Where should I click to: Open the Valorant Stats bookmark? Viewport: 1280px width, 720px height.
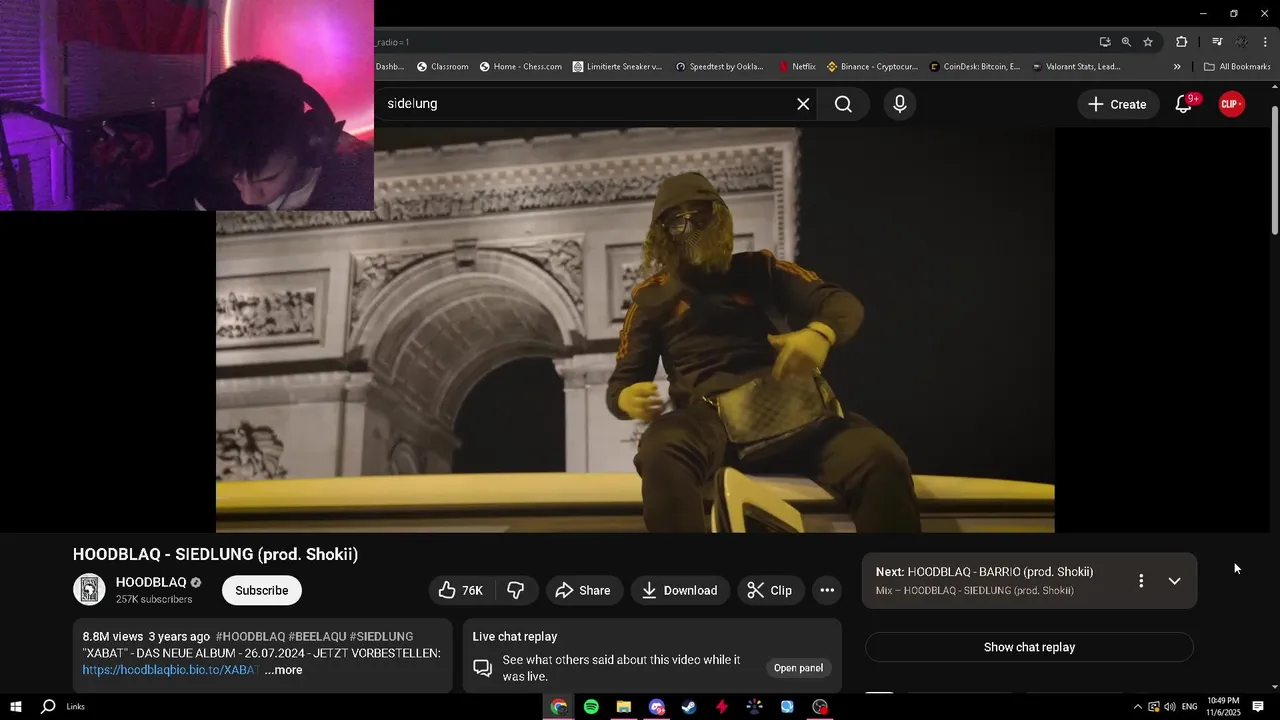pyautogui.click(x=1076, y=67)
